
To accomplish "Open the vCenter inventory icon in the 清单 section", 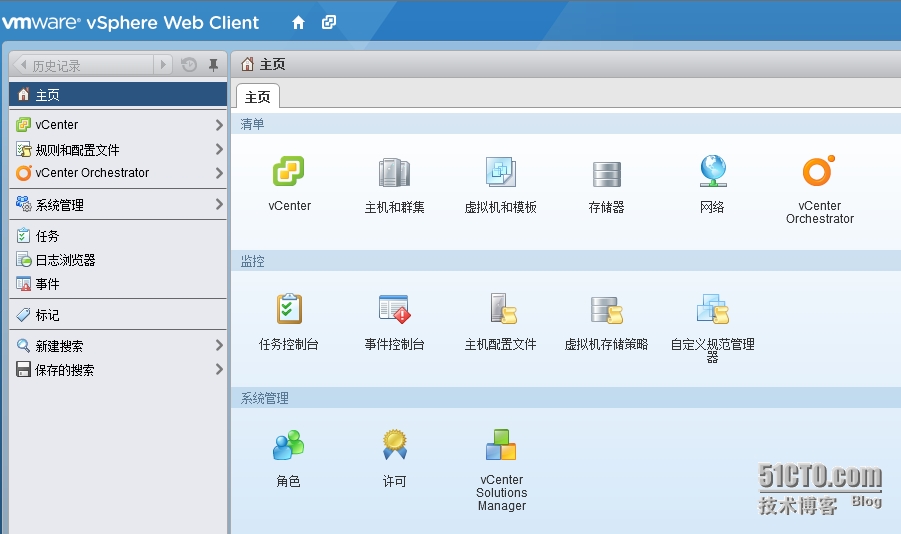I will coord(288,171).
